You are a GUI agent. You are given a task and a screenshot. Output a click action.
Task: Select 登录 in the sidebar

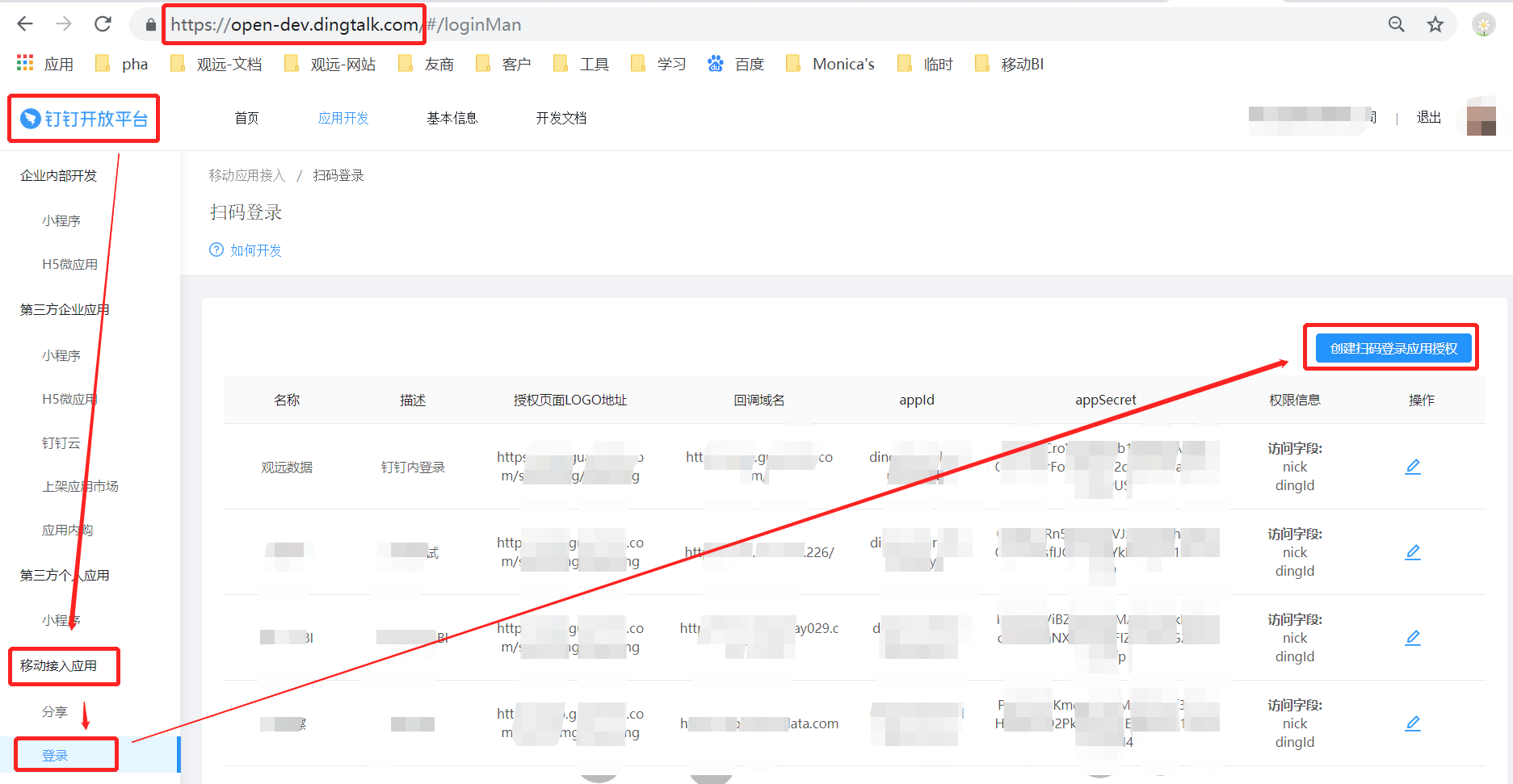click(55, 755)
